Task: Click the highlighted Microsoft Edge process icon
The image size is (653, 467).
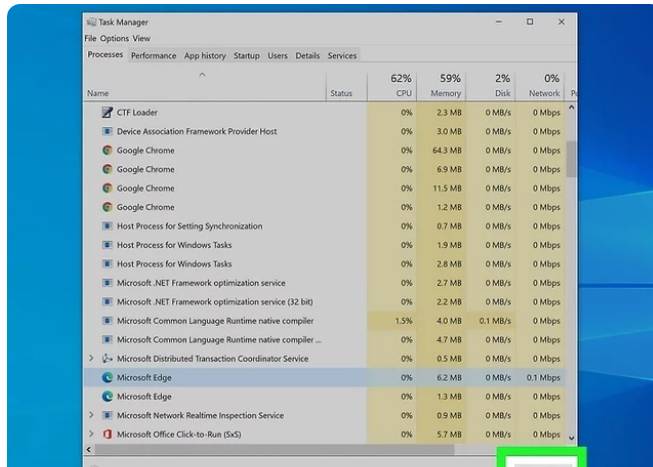Action: click(107, 378)
